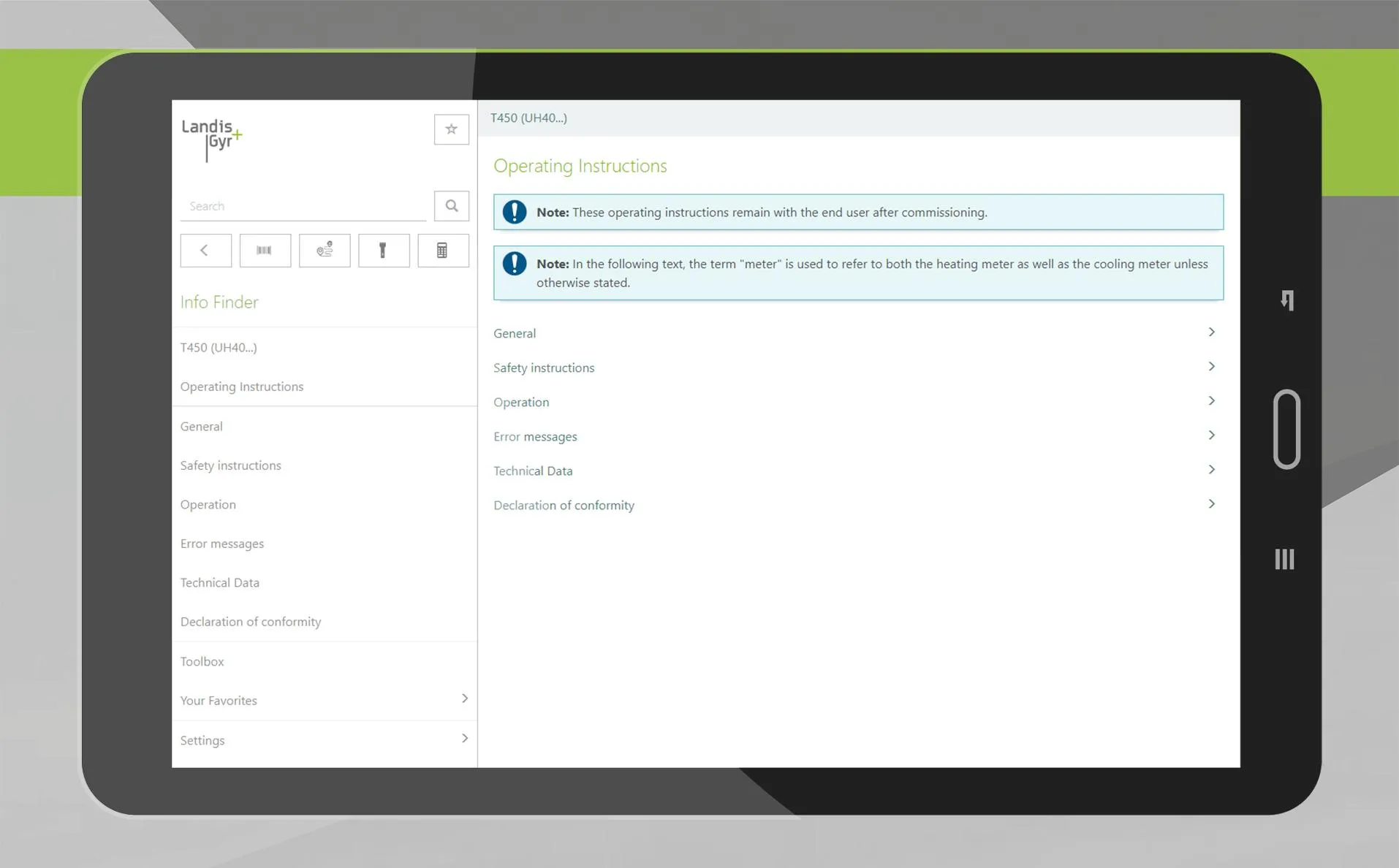Click the T450 (UH40...) breadcrumb header
Screen dimensions: 1399x868
pyautogui.click(x=528, y=118)
